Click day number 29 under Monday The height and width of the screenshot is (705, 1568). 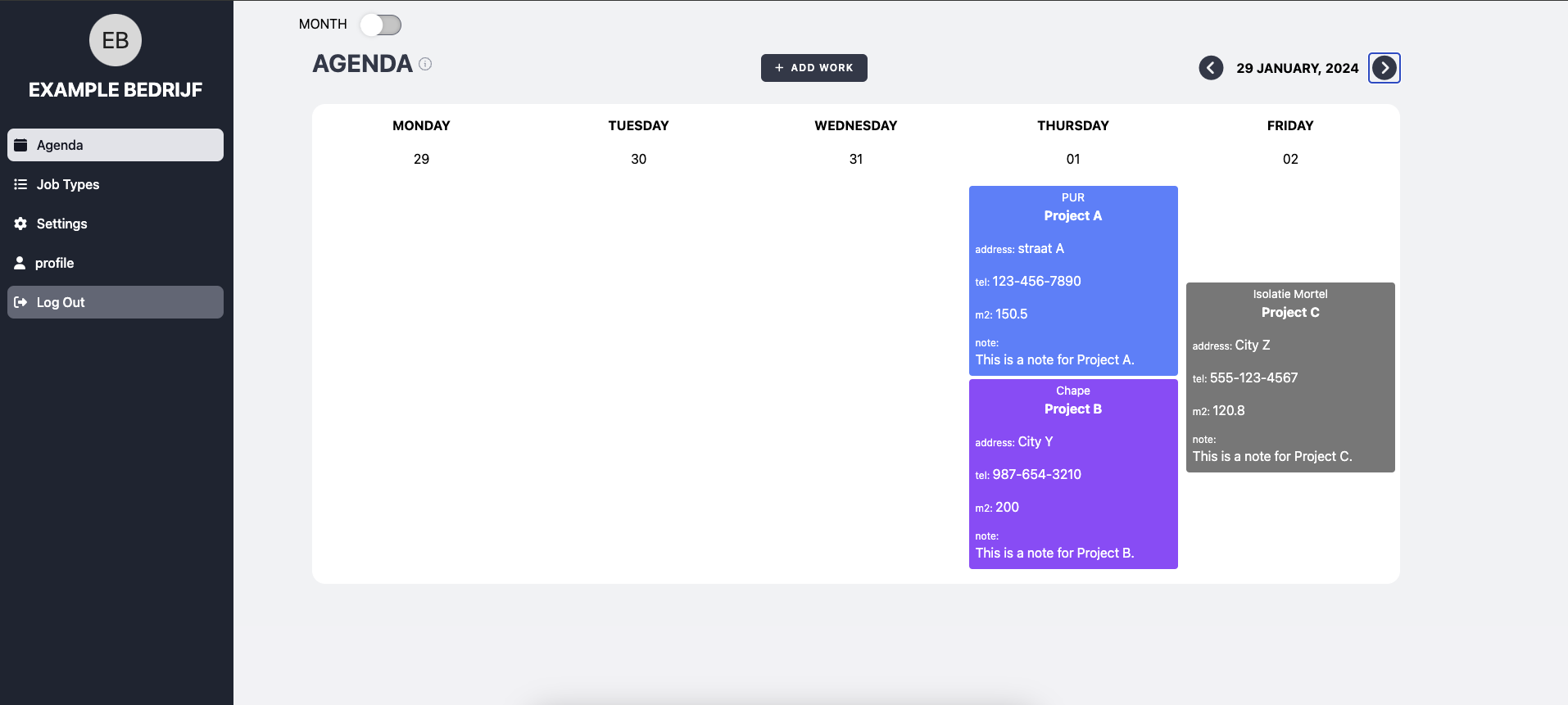pyautogui.click(x=421, y=159)
